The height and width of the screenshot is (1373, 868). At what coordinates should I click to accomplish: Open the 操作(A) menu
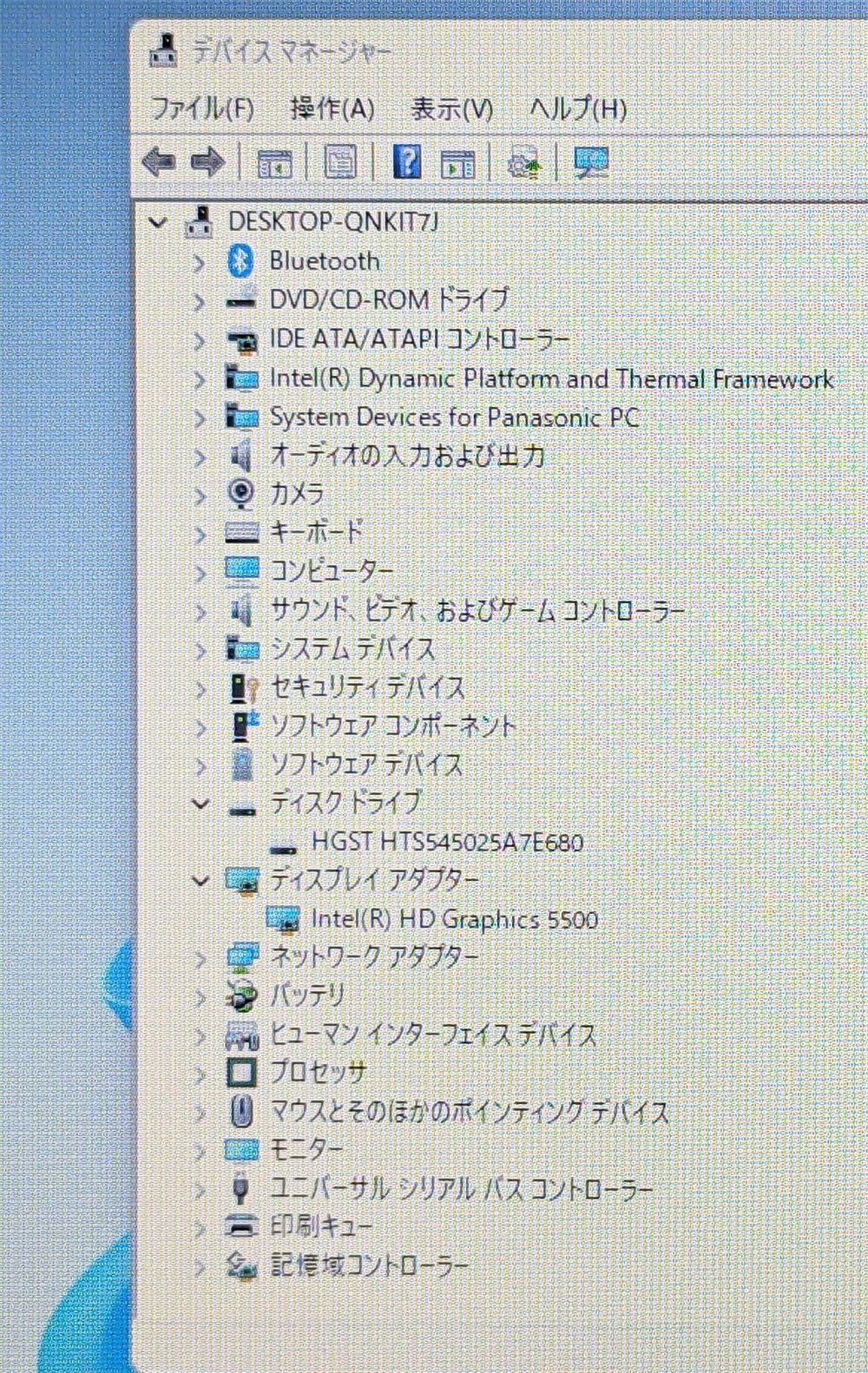tap(332, 108)
